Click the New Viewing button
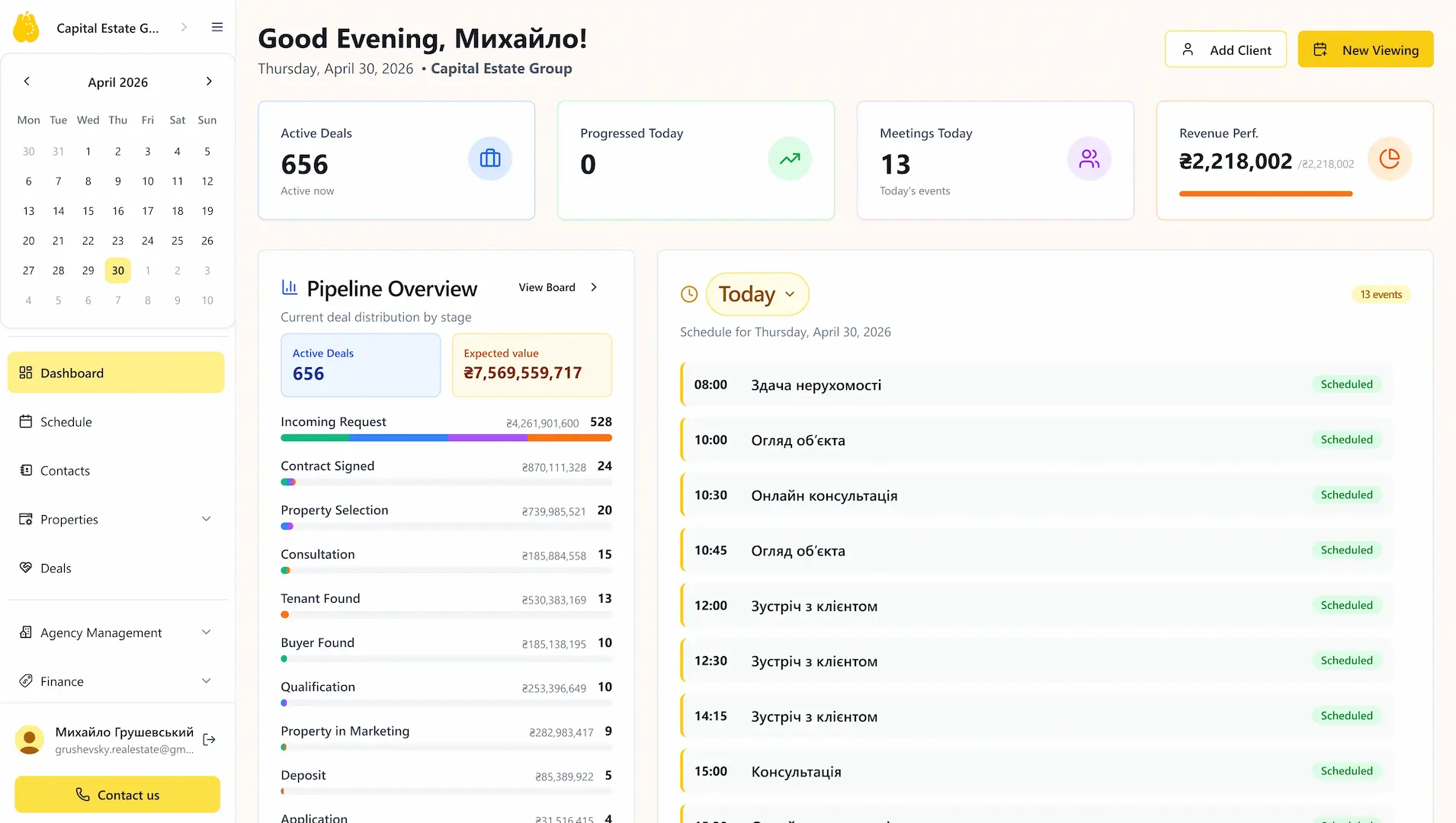1456x823 pixels. tap(1365, 50)
